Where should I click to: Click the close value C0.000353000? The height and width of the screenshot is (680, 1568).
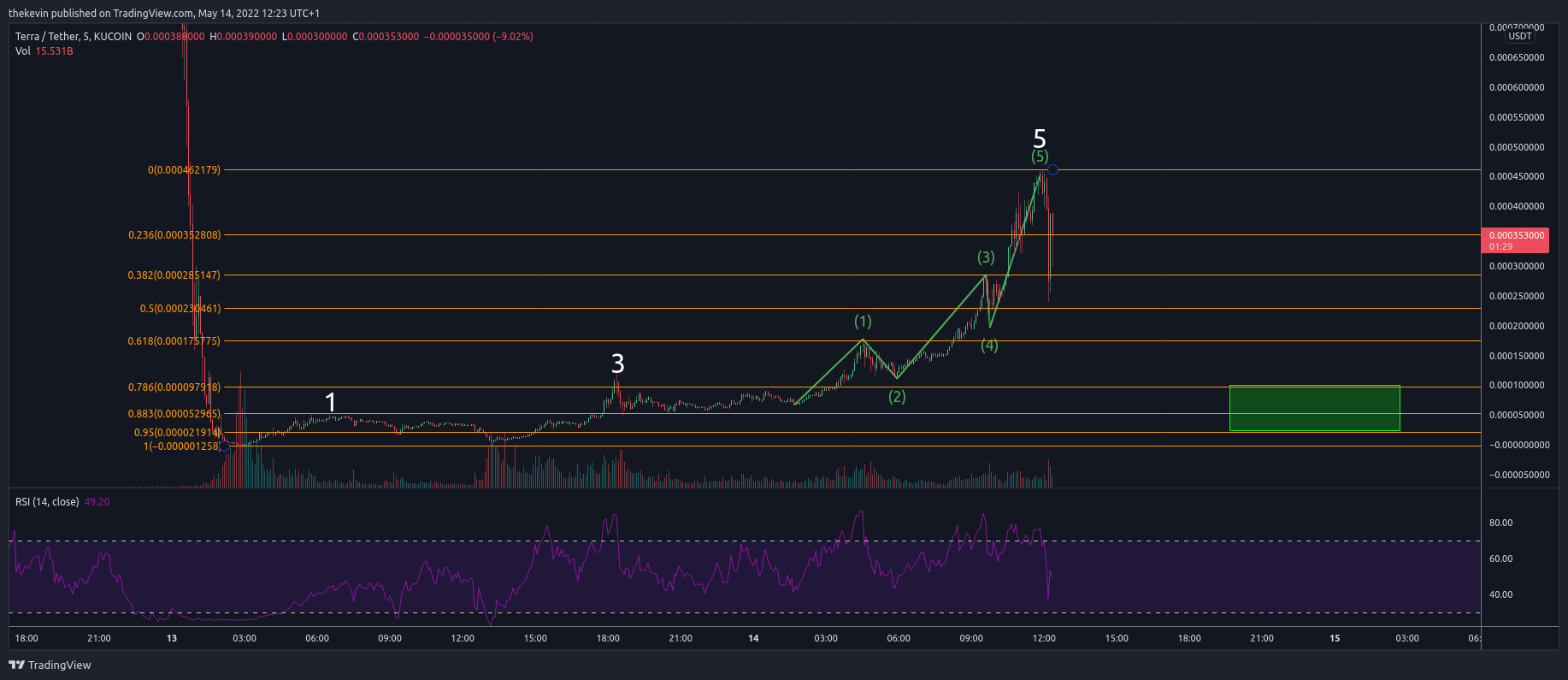386,37
